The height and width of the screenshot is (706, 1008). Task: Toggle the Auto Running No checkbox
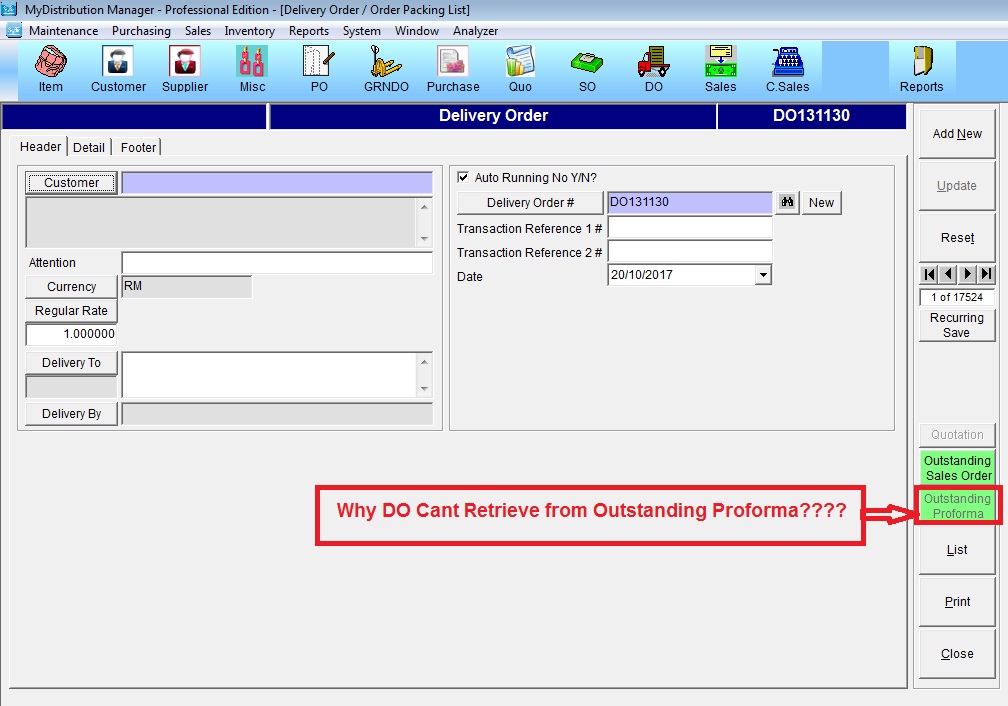point(463,178)
